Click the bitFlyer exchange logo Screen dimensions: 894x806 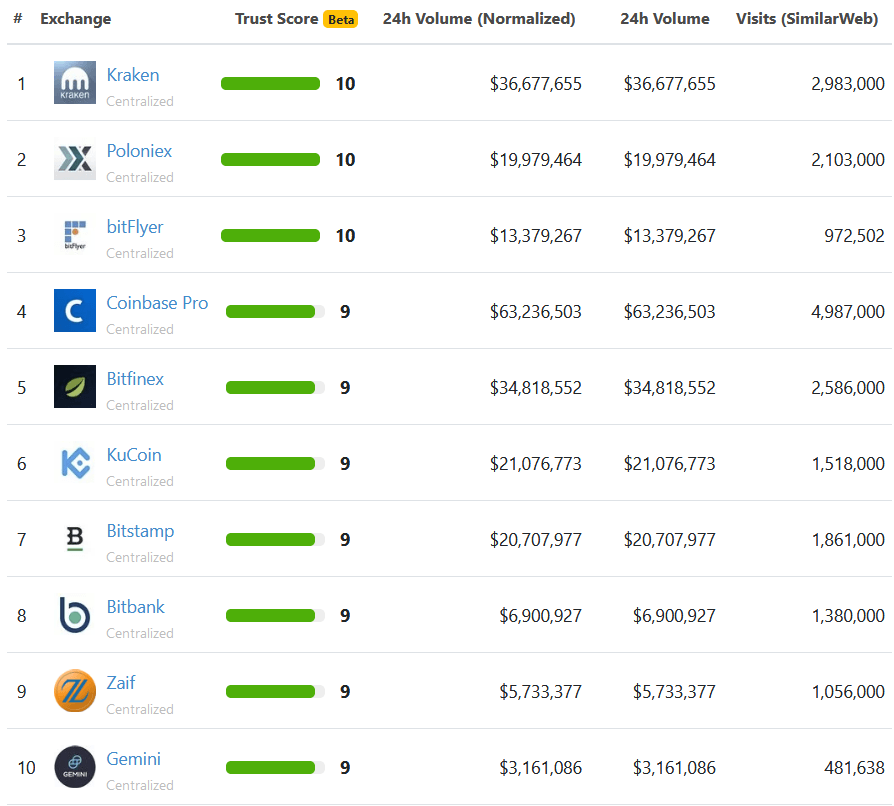[75, 235]
